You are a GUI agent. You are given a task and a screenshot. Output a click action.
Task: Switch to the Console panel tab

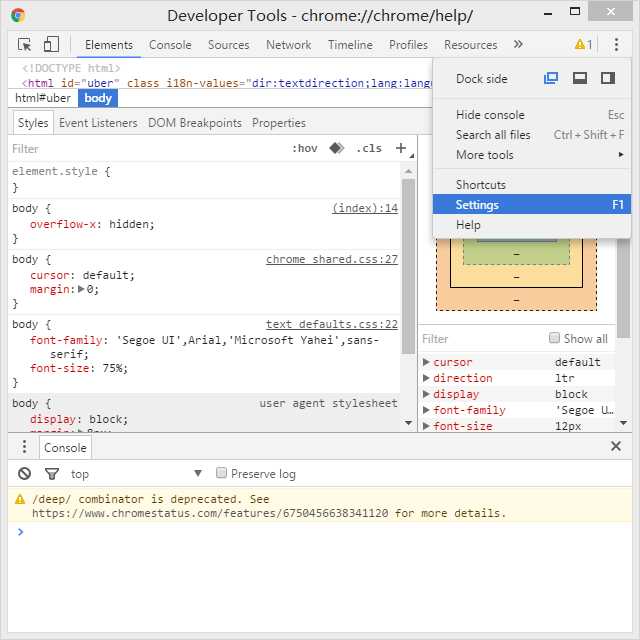tap(170, 44)
